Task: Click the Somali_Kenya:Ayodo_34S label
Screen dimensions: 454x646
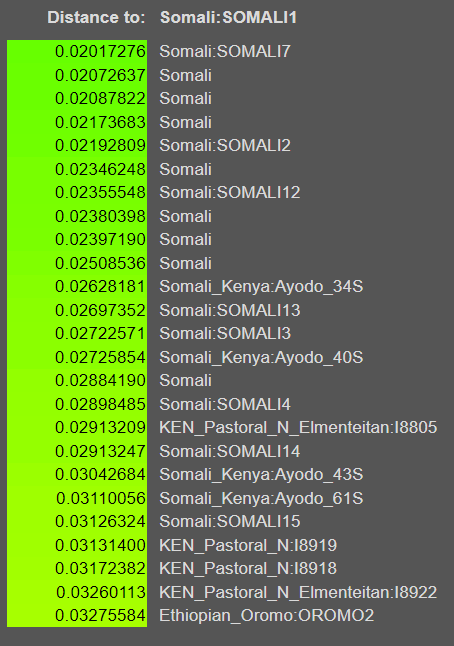Action: click(261, 286)
